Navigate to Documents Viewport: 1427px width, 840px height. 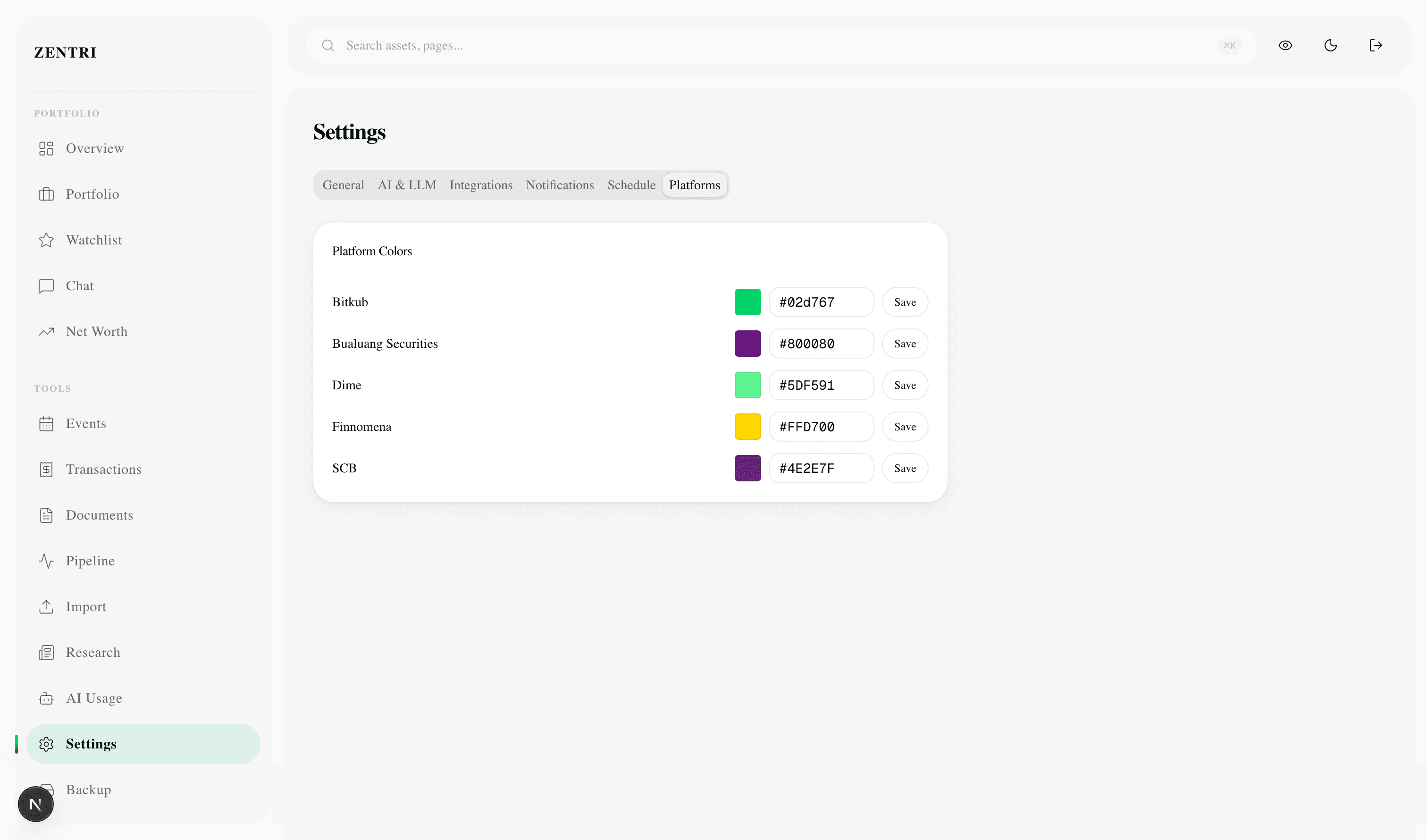tap(143, 515)
